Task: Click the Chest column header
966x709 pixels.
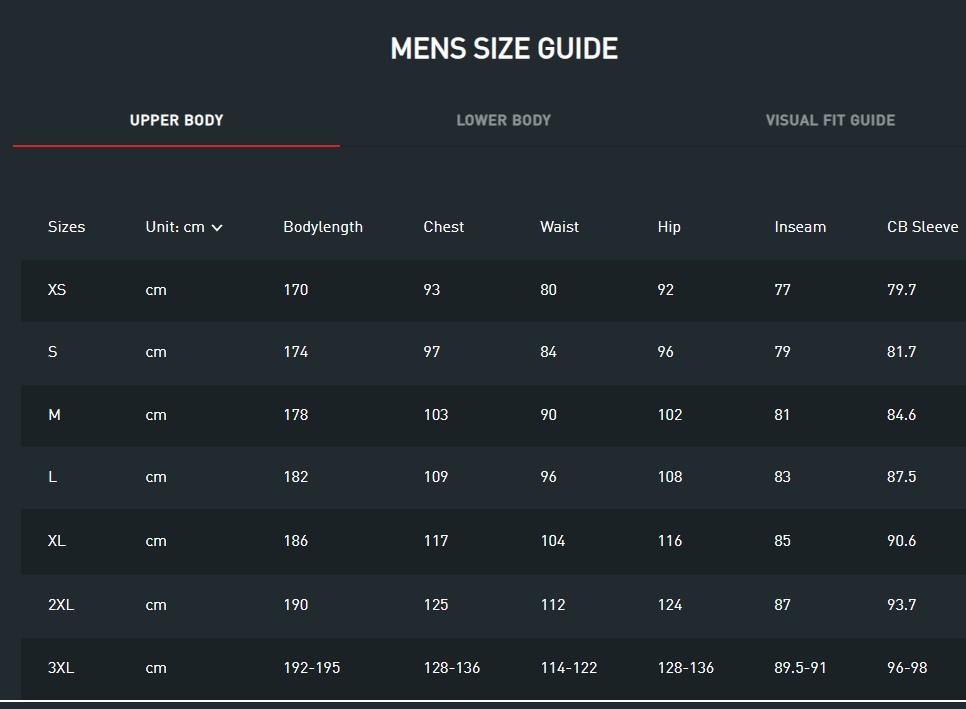Action: coord(443,227)
